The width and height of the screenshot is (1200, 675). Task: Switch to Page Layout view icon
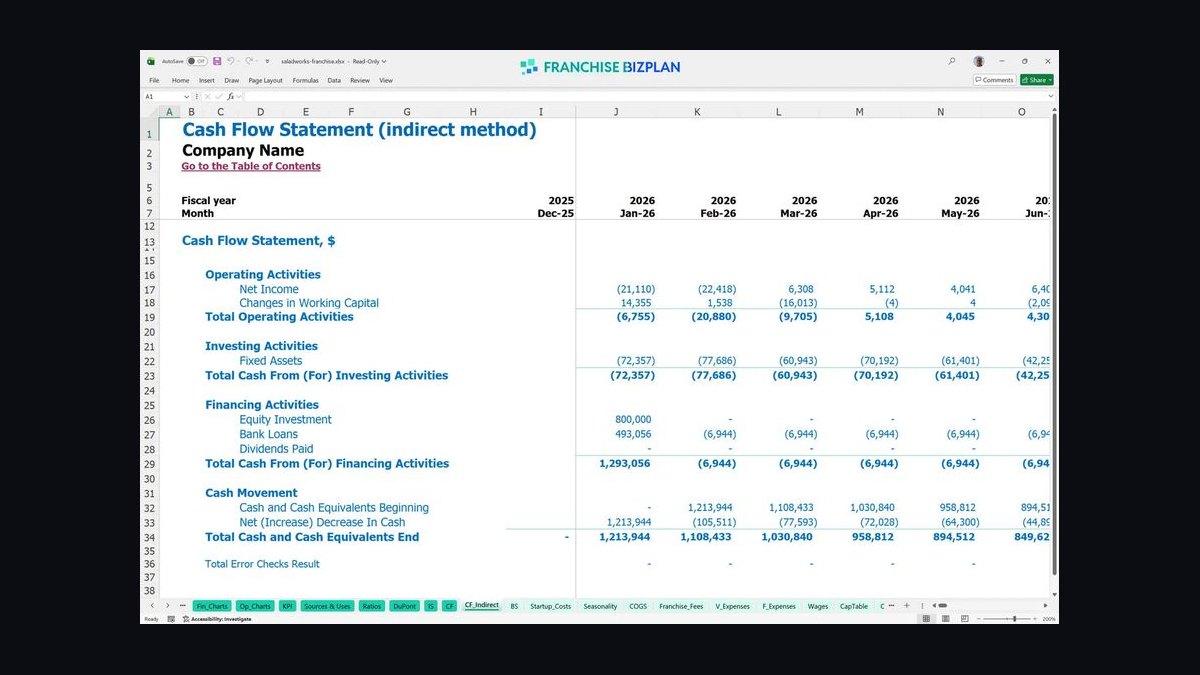pyautogui.click(x=945, y=619)
